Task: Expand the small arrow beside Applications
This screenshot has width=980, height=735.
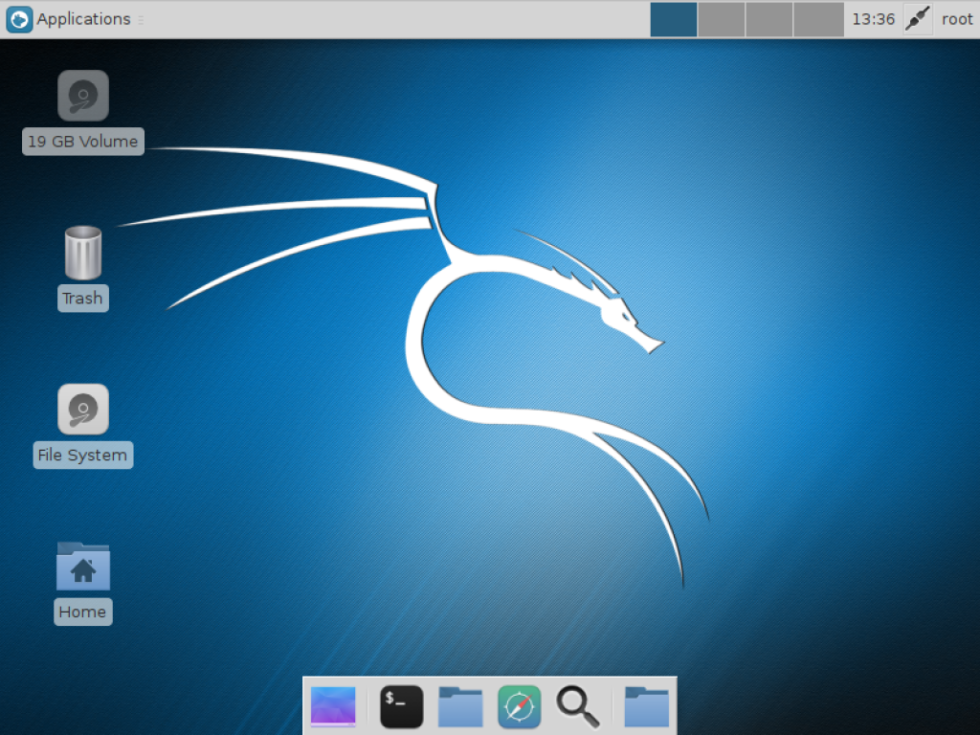Action: (x=139, y=19)
